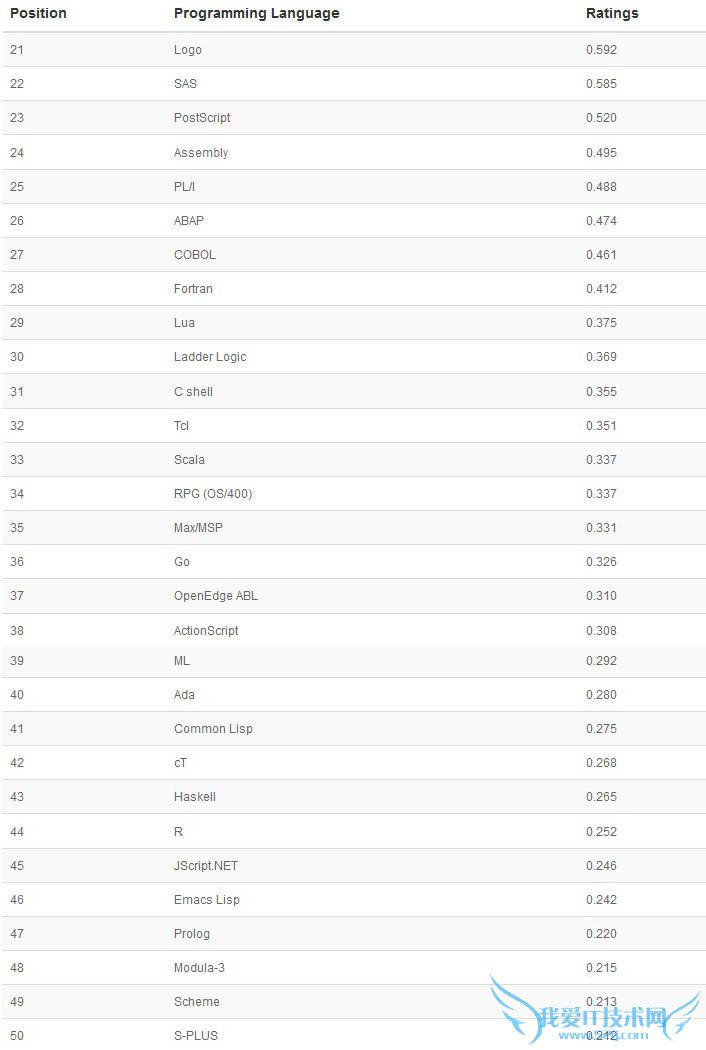
Task: Click the Ladder Logic entry
Action: pos(210,357)
